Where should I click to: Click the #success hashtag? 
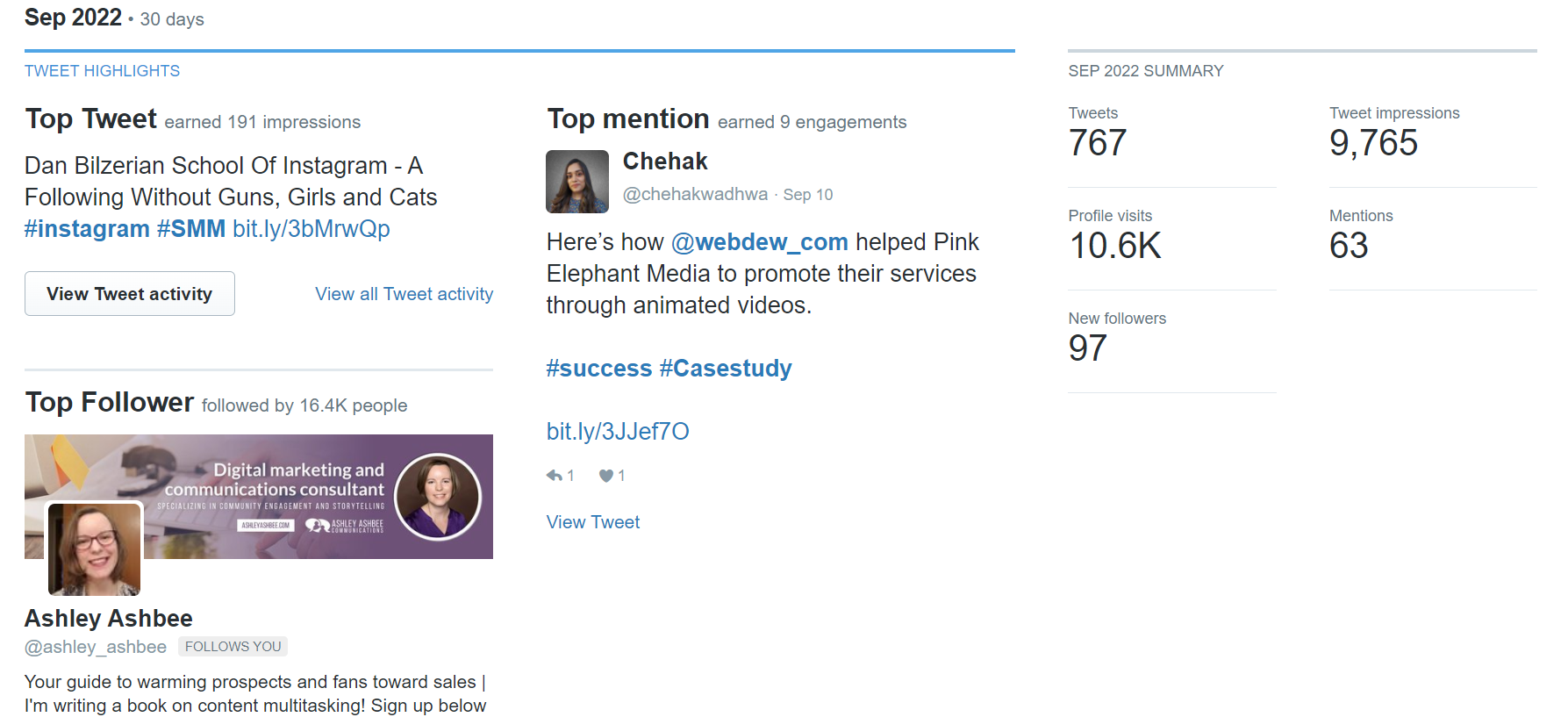[x=598, y=369]
